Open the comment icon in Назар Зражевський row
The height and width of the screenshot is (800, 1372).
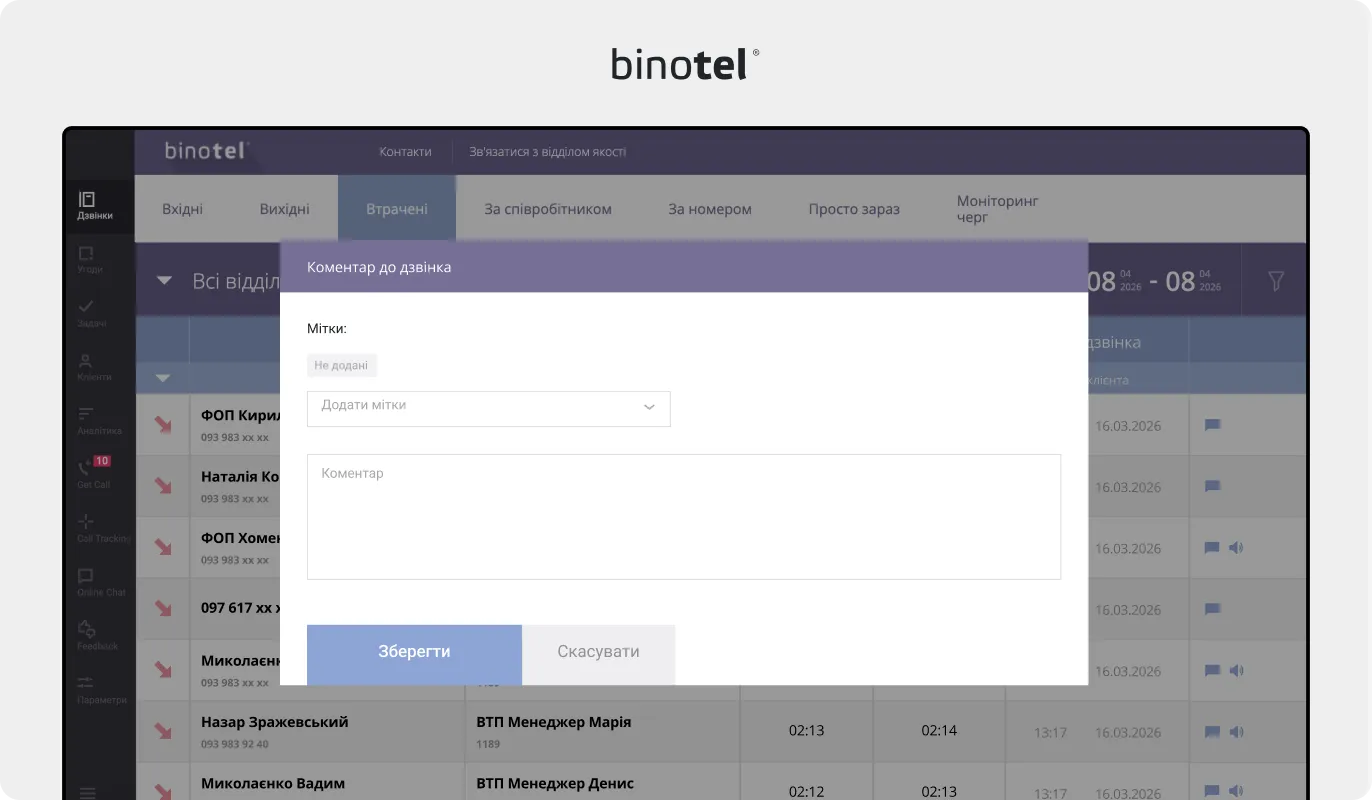pos(1212,732)
